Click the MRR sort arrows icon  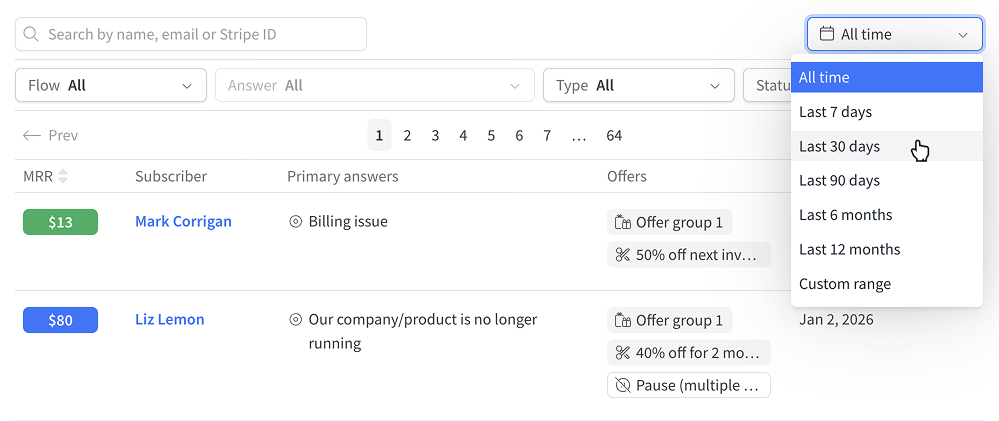[63, 176]
